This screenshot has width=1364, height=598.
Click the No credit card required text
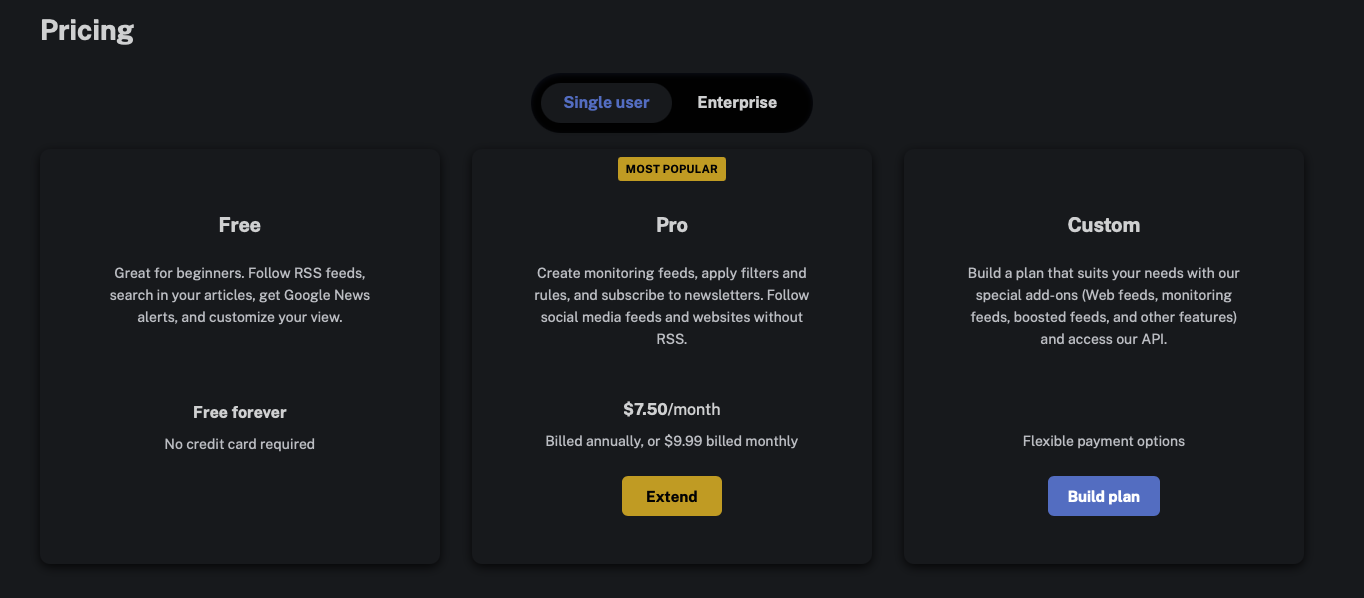(240, 443)
